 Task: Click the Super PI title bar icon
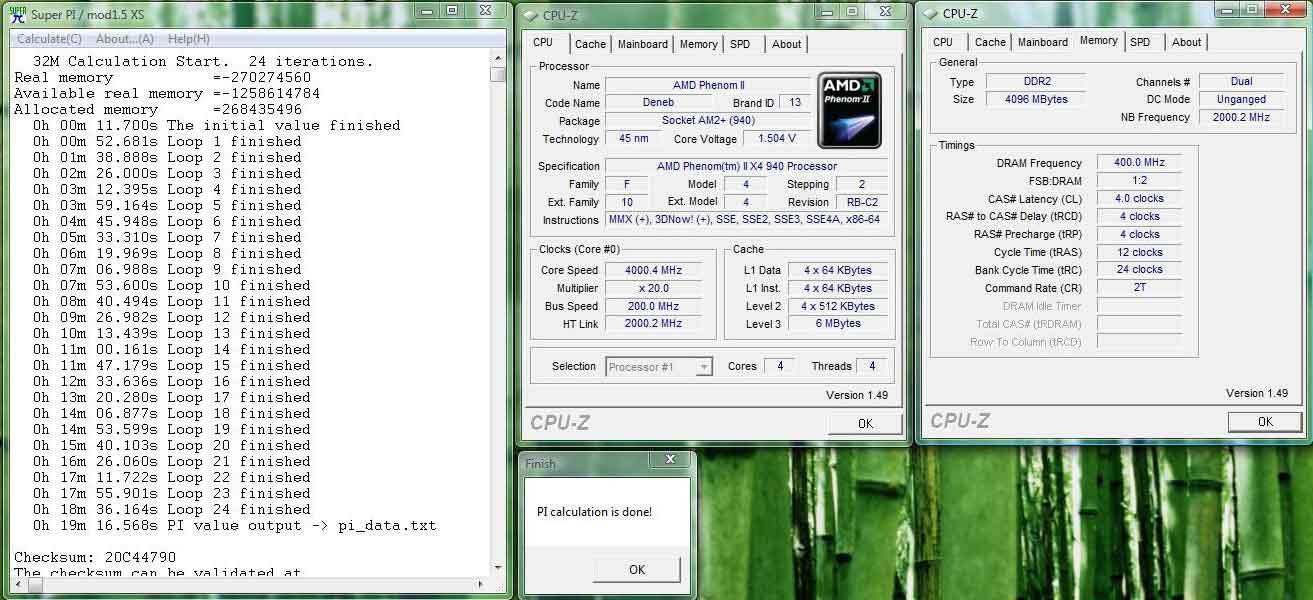(x=17, y=14)
